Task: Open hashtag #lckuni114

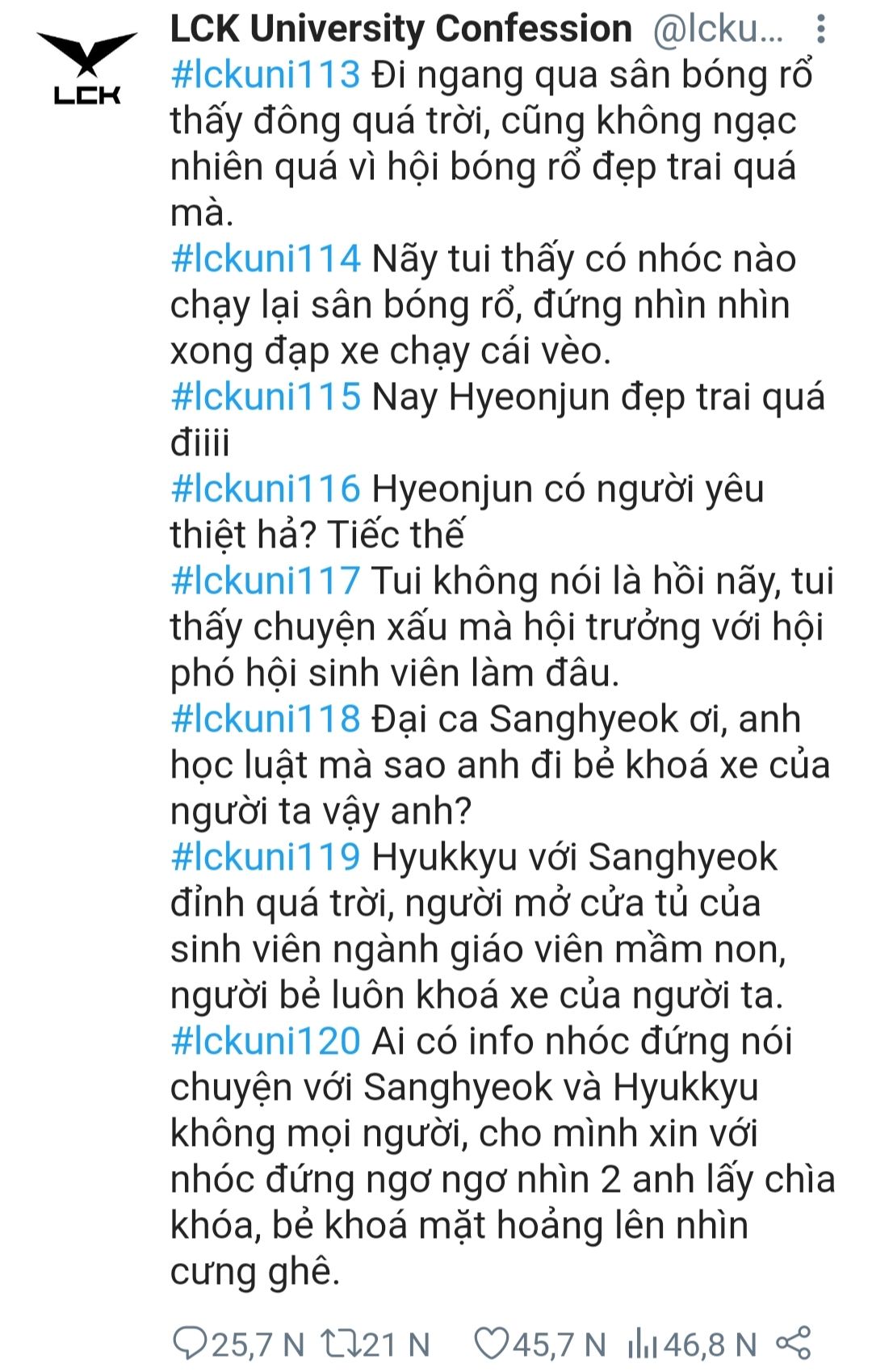Action: (x=266, y=259)
